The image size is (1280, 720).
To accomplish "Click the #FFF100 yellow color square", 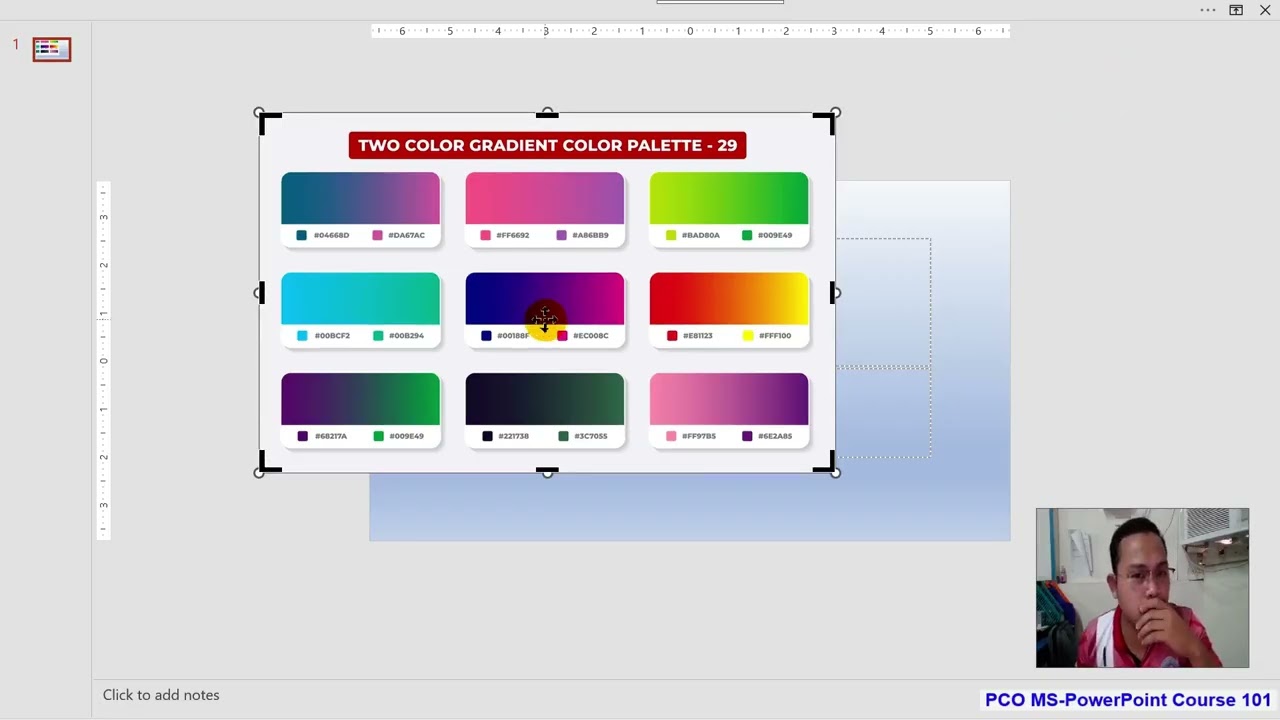I will pyautogui.click(x=748, y=336).
